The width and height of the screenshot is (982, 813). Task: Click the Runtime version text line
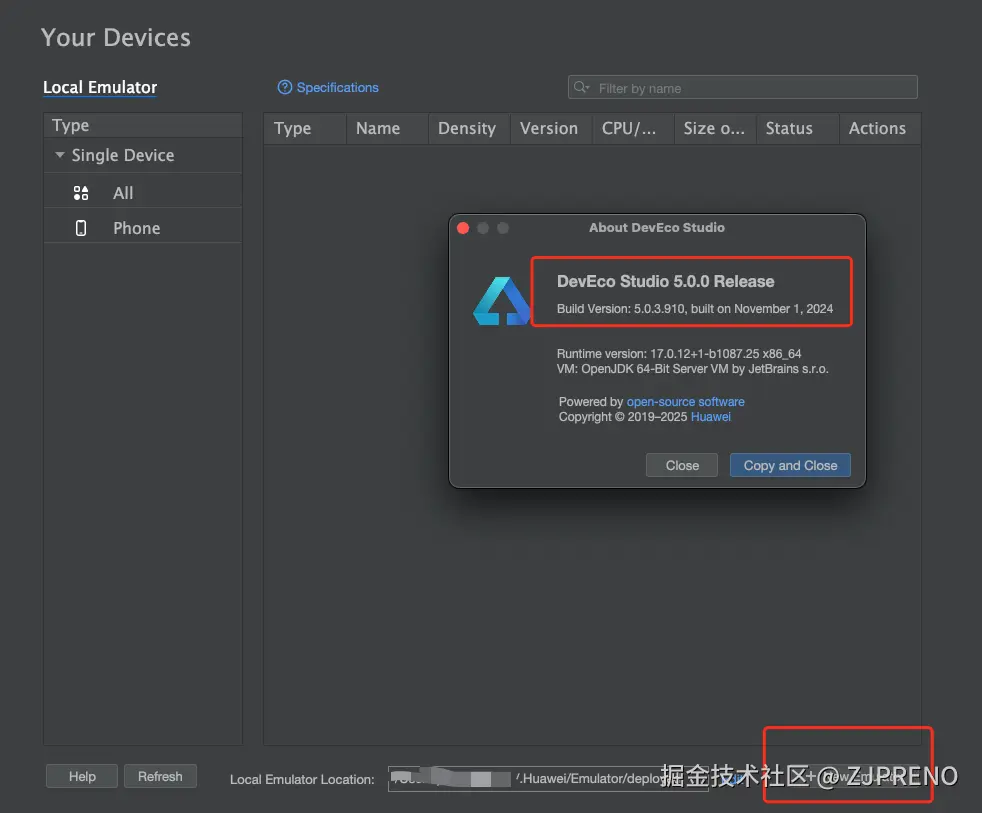click(x=679, y=353)
